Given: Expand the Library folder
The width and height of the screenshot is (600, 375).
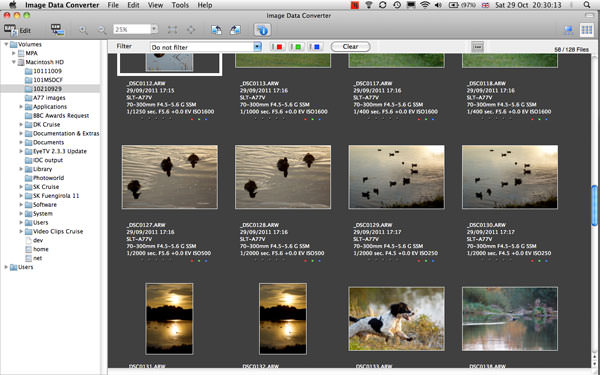Looking at the screenshot, I should pyautogui.click(x=21, y=169).
